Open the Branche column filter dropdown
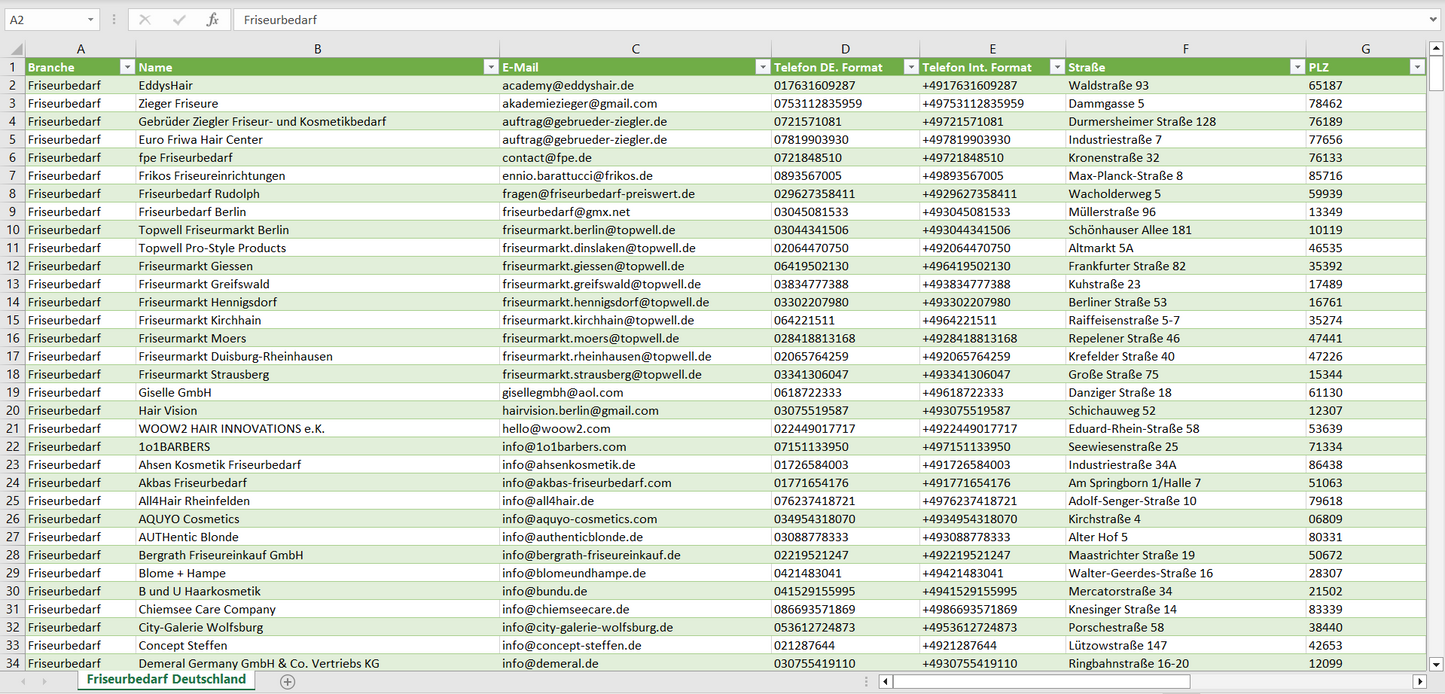The width and height of the screenshot is (1445, 694). [x=127, y=67]
